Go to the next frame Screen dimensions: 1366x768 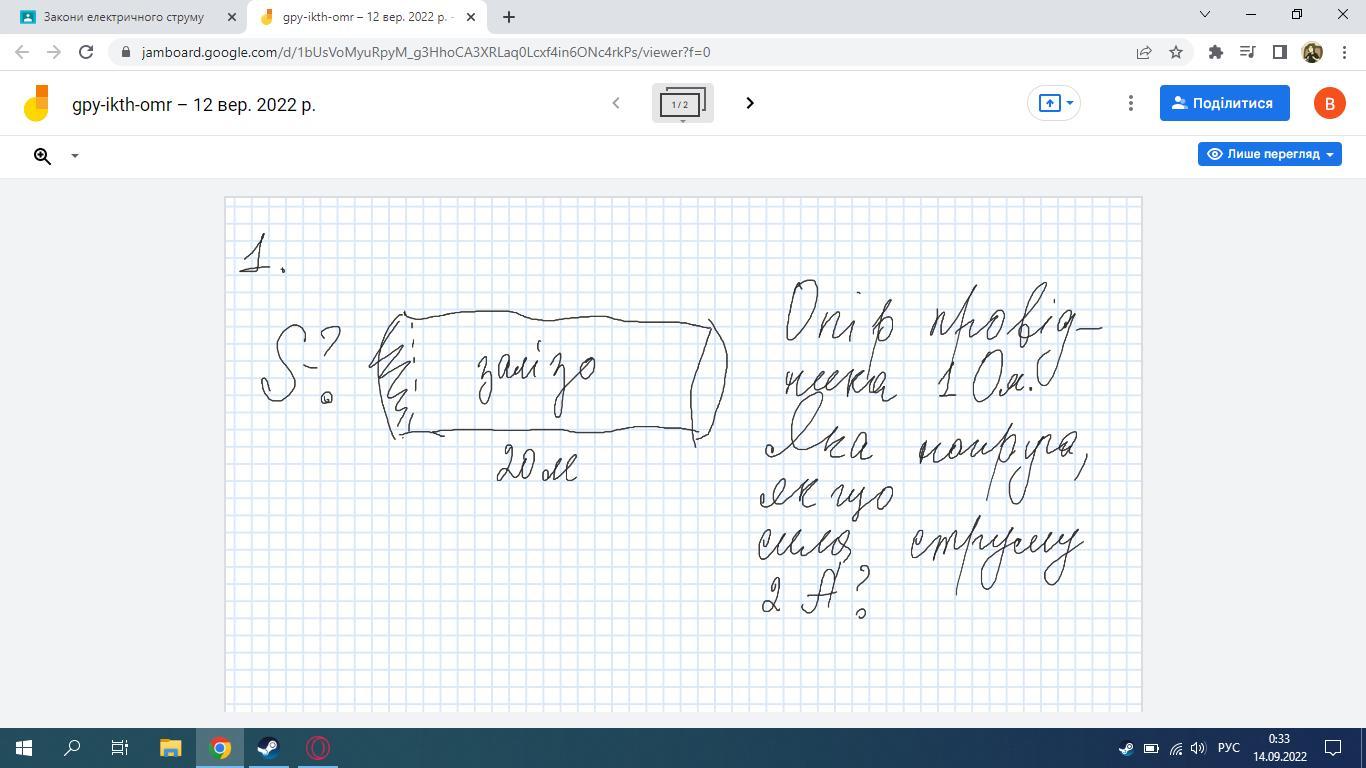pyautogui.click(x=750, y=103)
